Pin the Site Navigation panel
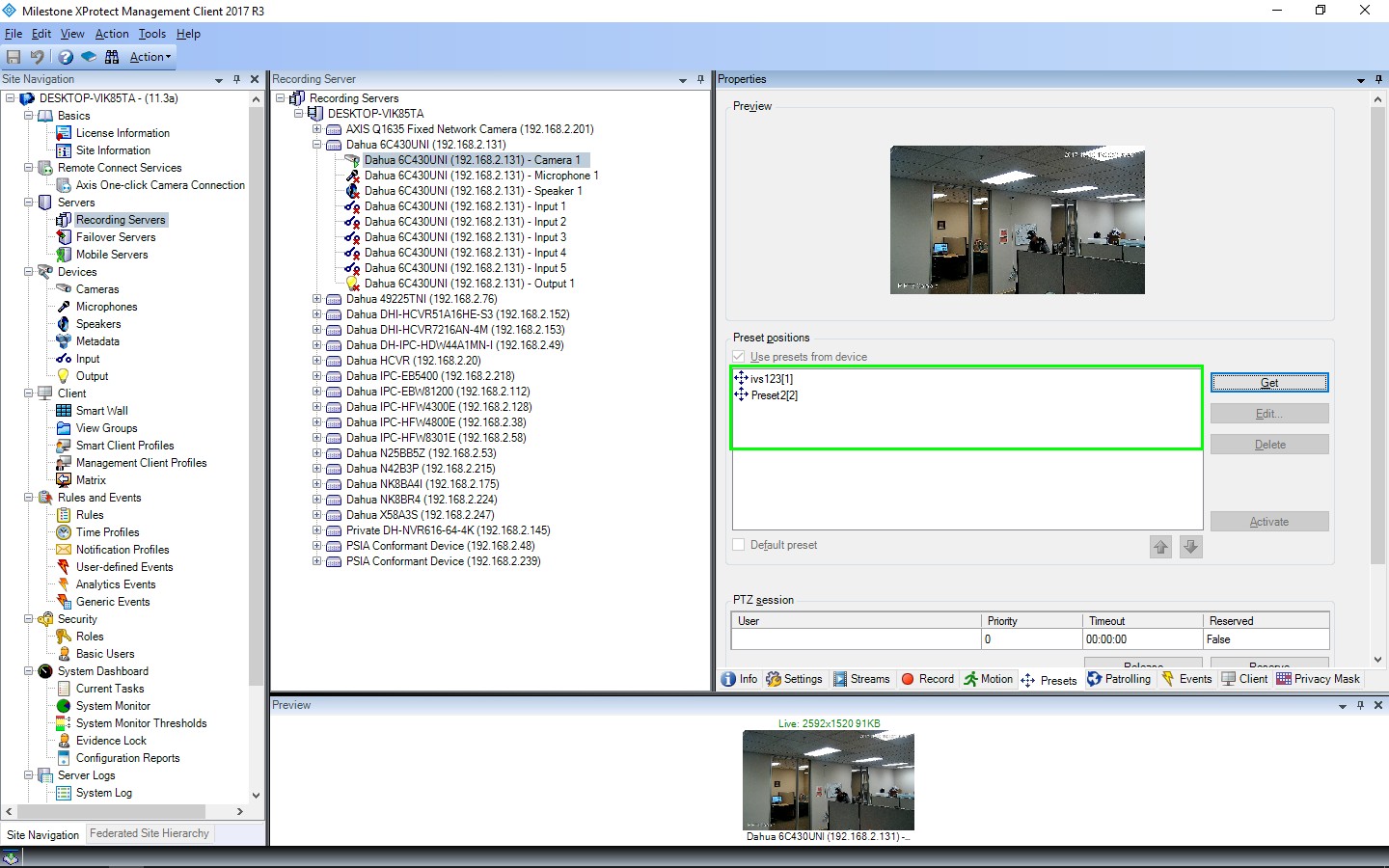1389x868 pixels. 236,79
